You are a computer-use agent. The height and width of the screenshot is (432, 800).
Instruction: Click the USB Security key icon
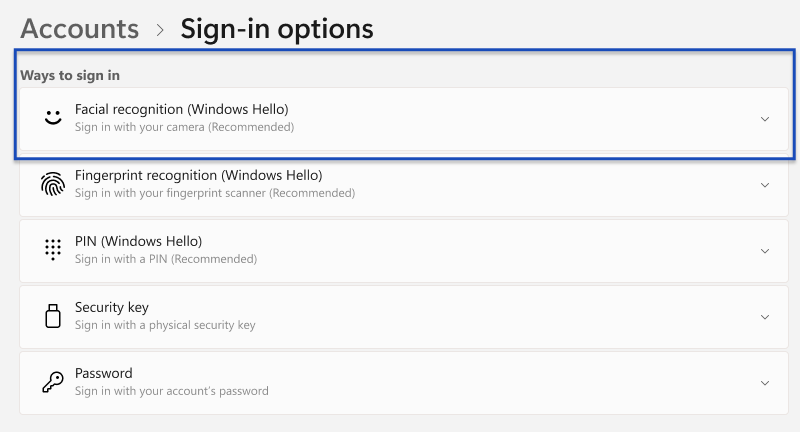coord(53,316)
